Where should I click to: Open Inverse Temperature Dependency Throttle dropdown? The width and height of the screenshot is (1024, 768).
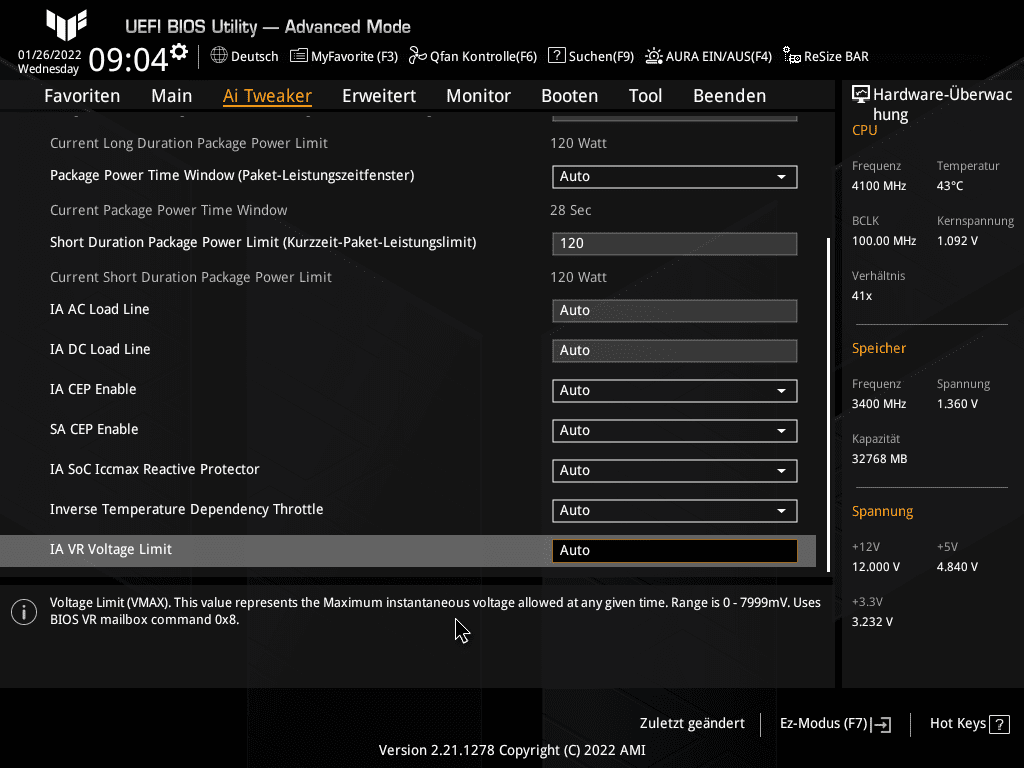pos(675,511)
